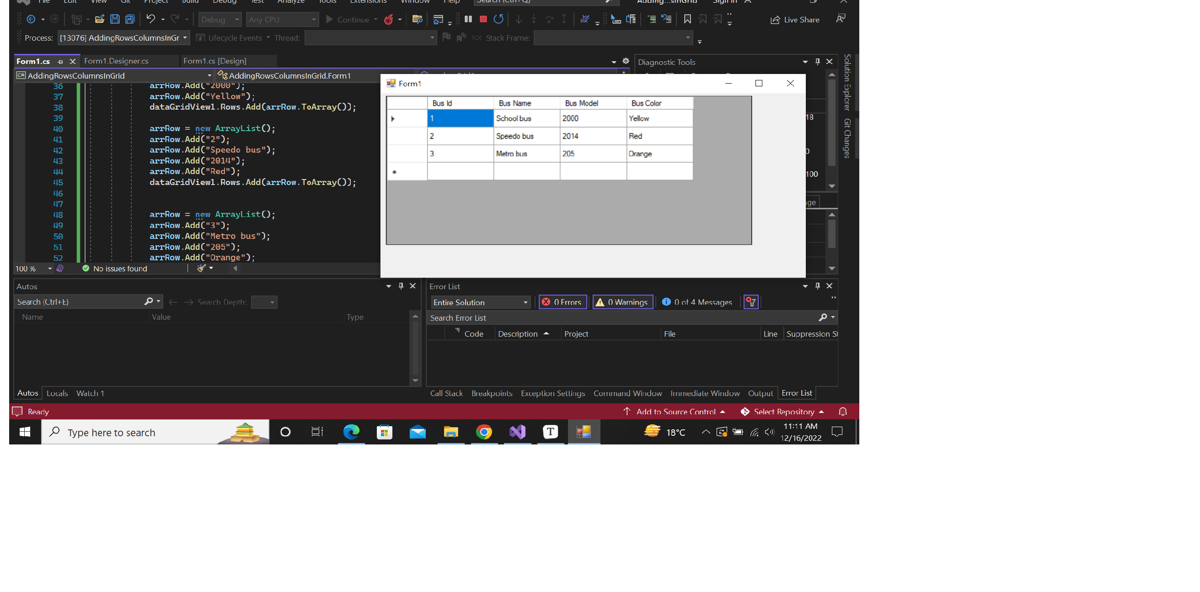
Task: Click the Hot Reload flame icon
Action: (389, 19)
